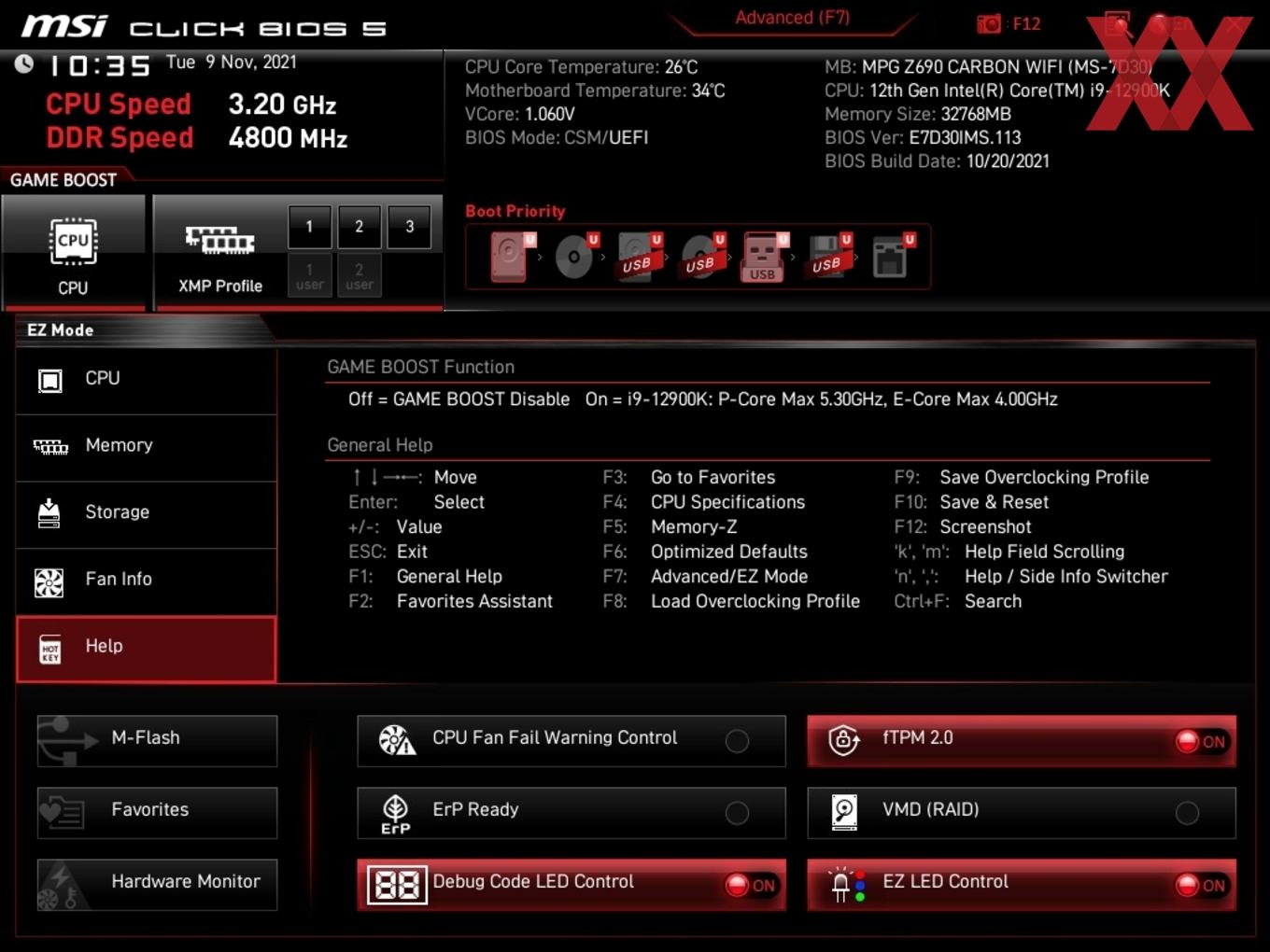The image size is (1270, 952).
Task: Turn off the fTPM 2.0 switch
Action: pos(1203,742)
